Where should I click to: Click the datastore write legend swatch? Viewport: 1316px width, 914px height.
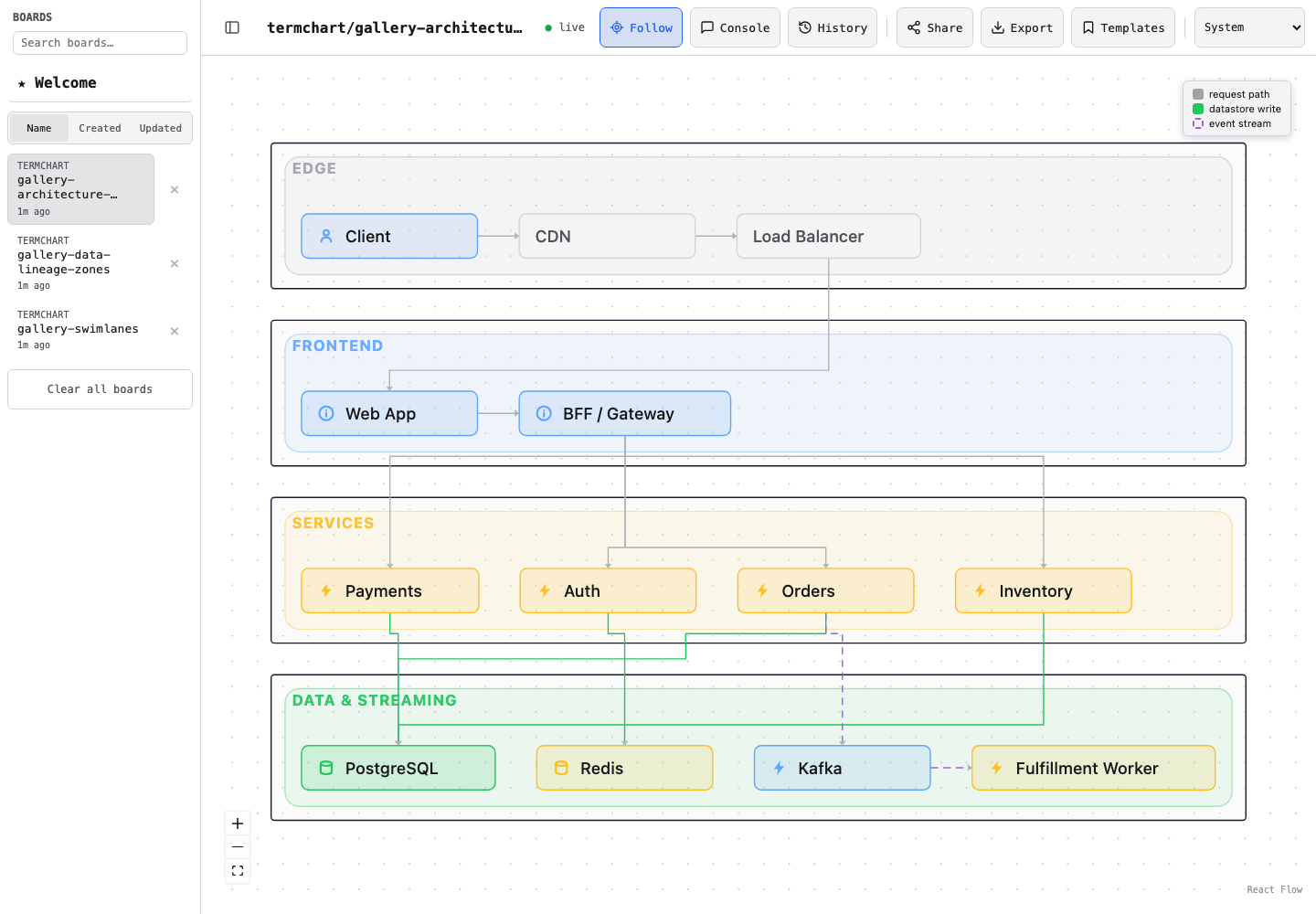[1198, 109]
